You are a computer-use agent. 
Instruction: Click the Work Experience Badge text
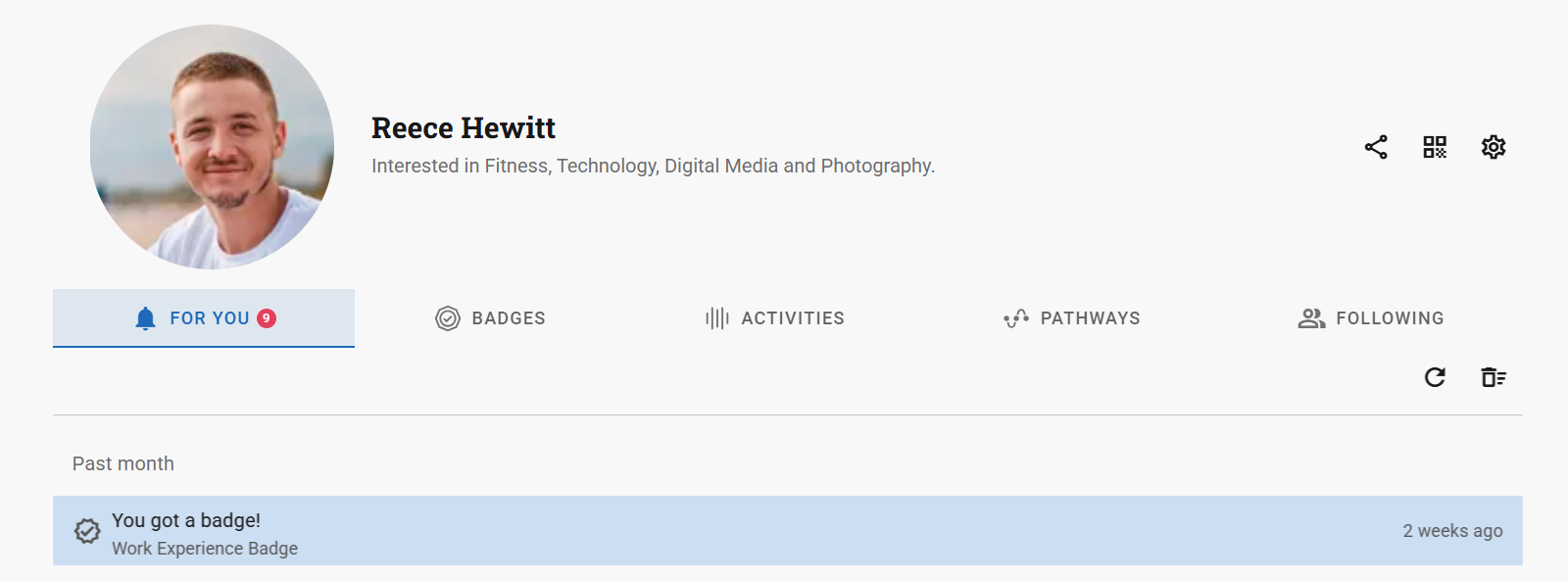coord(205,549)
